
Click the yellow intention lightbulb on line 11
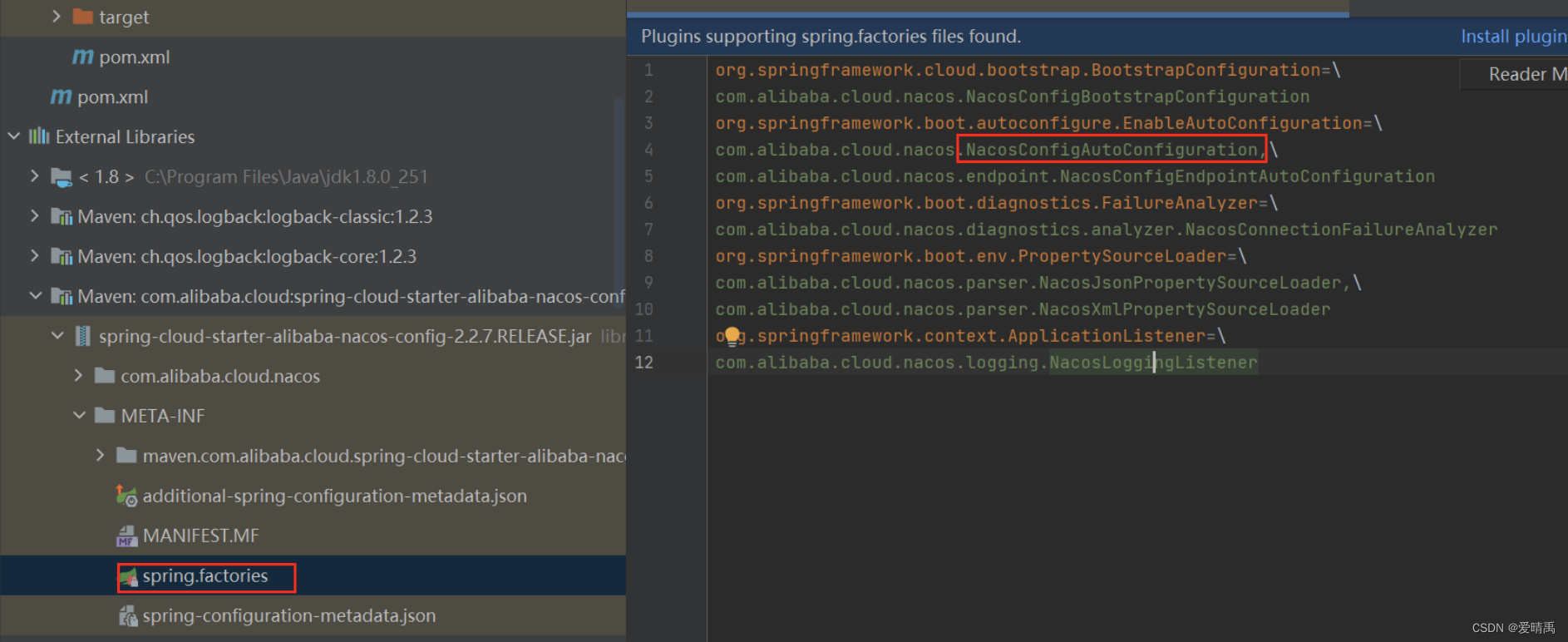click(x=732, y=336)
